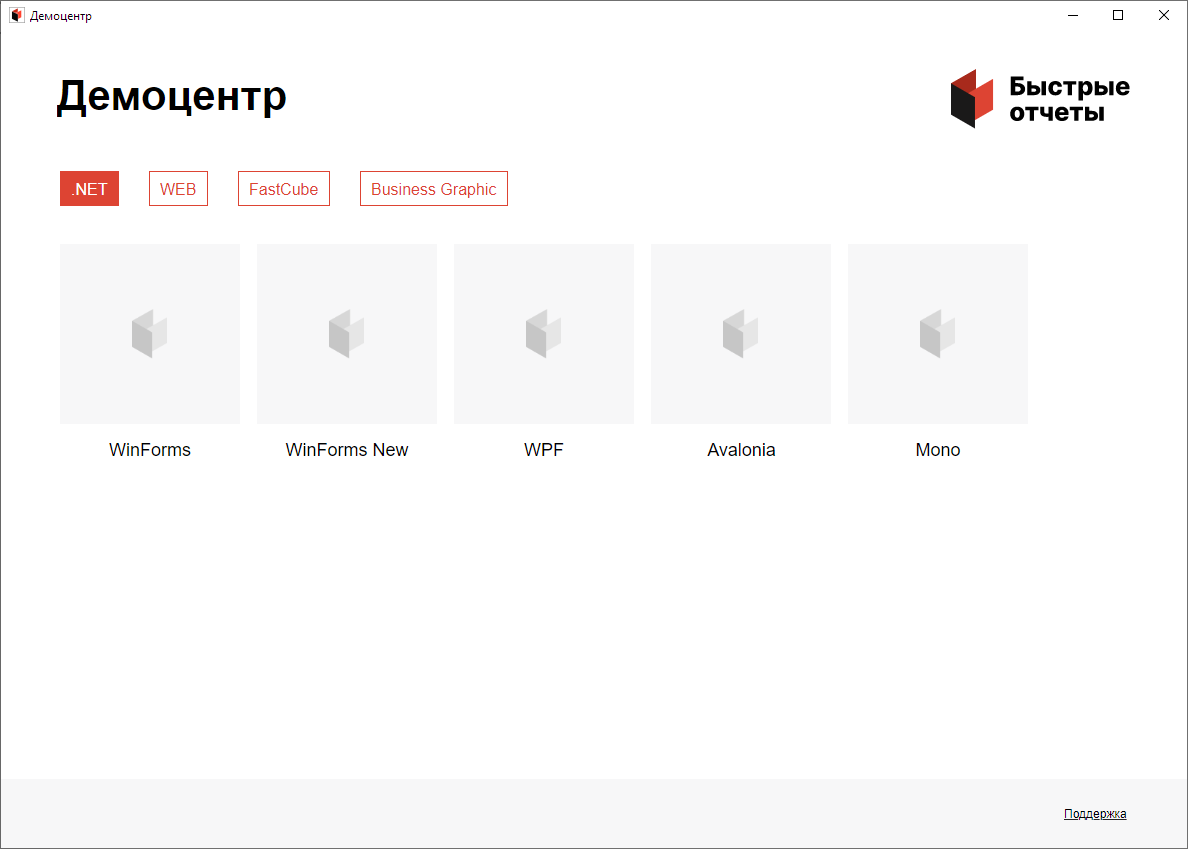Click the WinForms text label
The width and height of the screenshot is (1188, 849).
150,450
